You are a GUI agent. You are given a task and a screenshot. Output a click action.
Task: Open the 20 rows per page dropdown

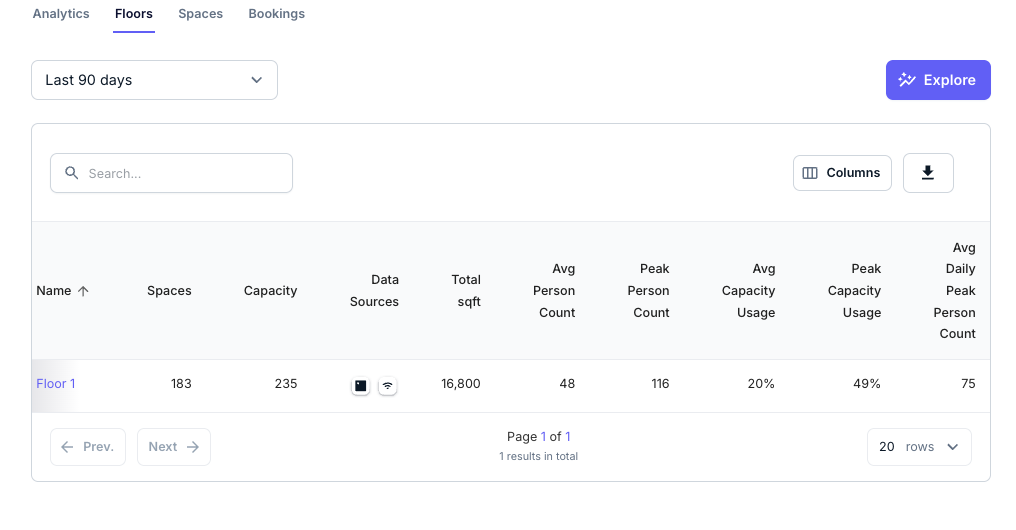(918, 447)
